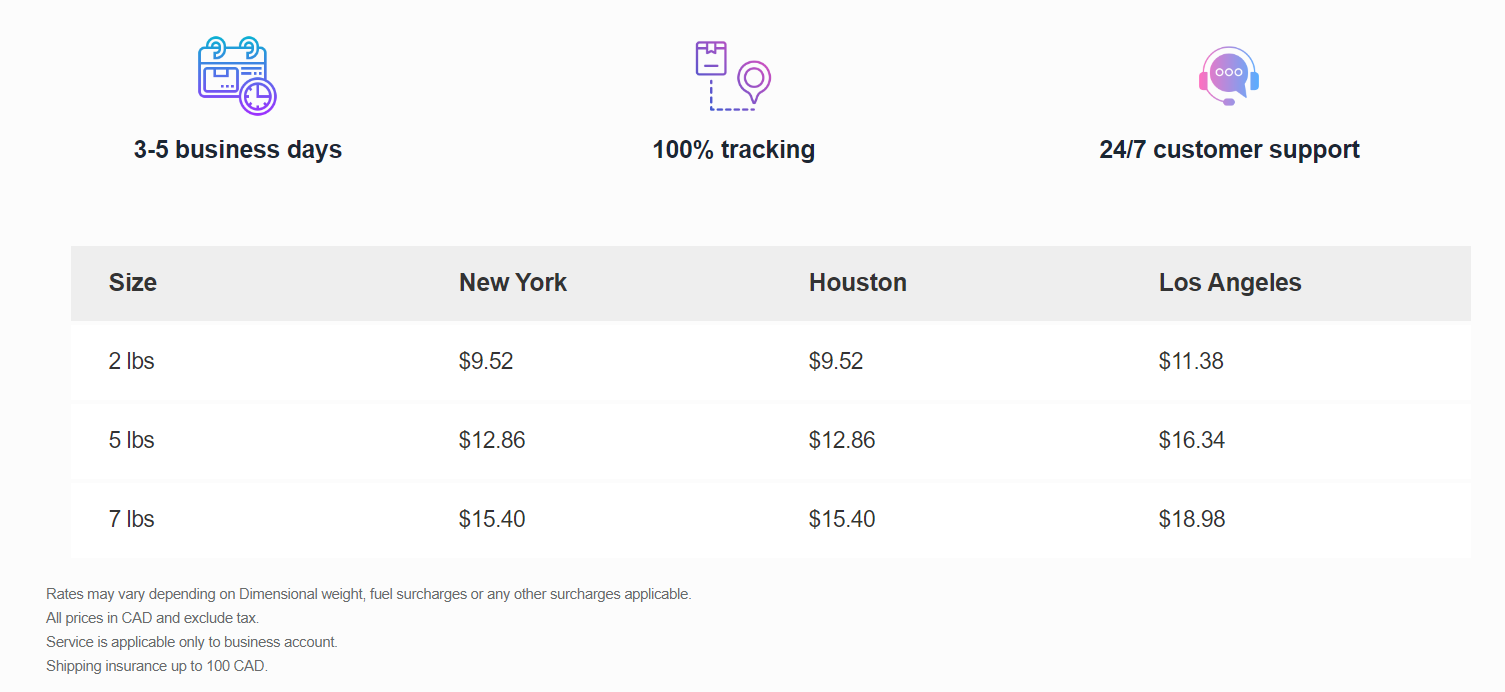Viewport: 1505px width, 692px height.
Task: Click the 5 lbs row label
Action: click(x=132, y=440)
